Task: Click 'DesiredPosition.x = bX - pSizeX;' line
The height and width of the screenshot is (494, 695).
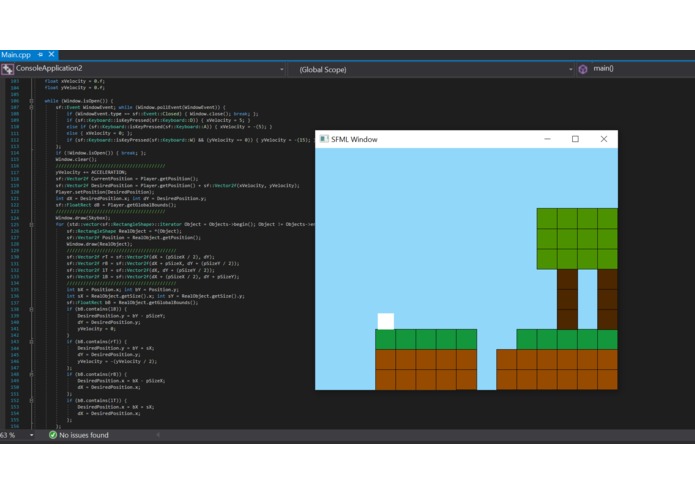Action: (121, 381)
